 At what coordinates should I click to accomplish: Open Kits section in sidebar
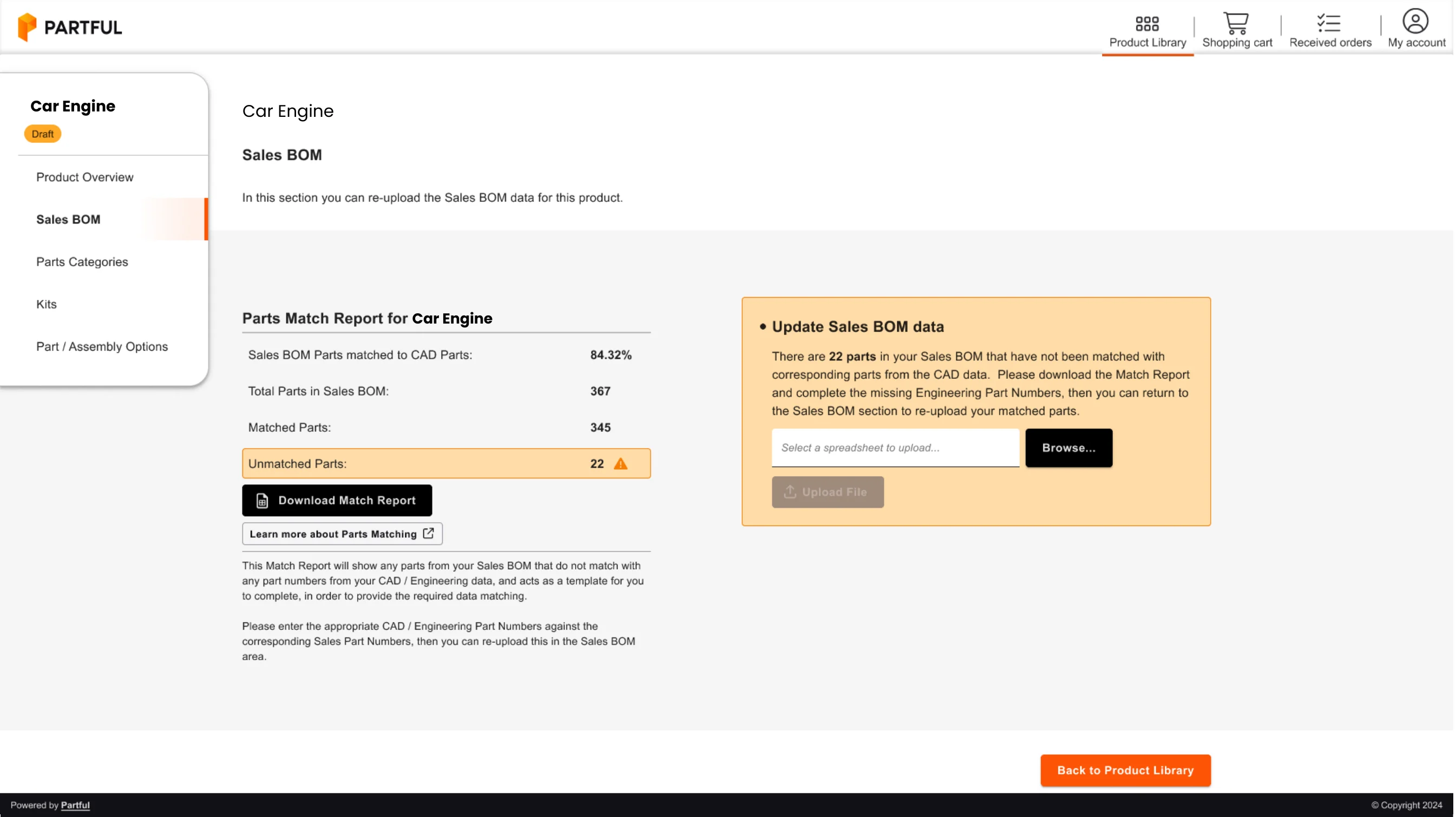[x=47, y=305]
